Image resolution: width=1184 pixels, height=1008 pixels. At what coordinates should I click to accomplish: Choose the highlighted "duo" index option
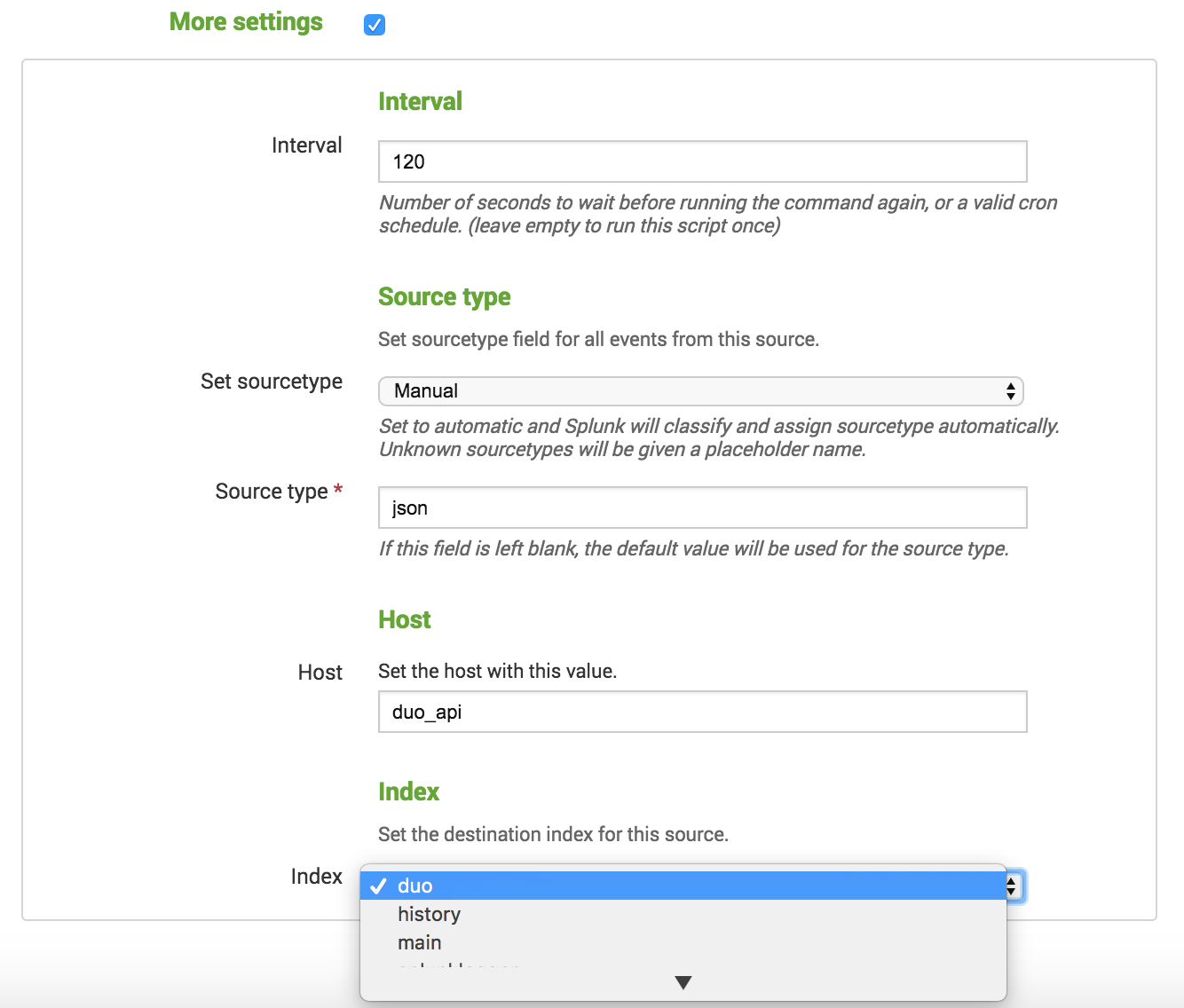pos(533,885)
